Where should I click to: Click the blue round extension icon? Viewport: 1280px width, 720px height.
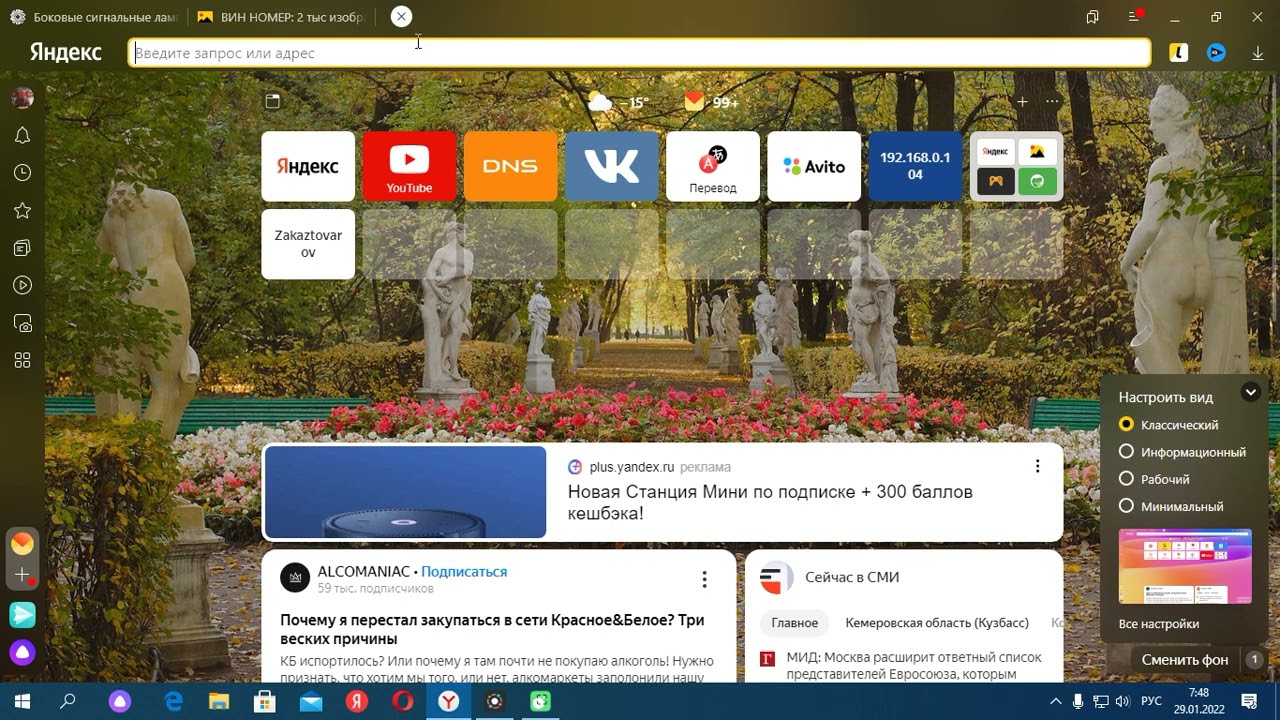pyautogui.click(x=1216, y=53)
